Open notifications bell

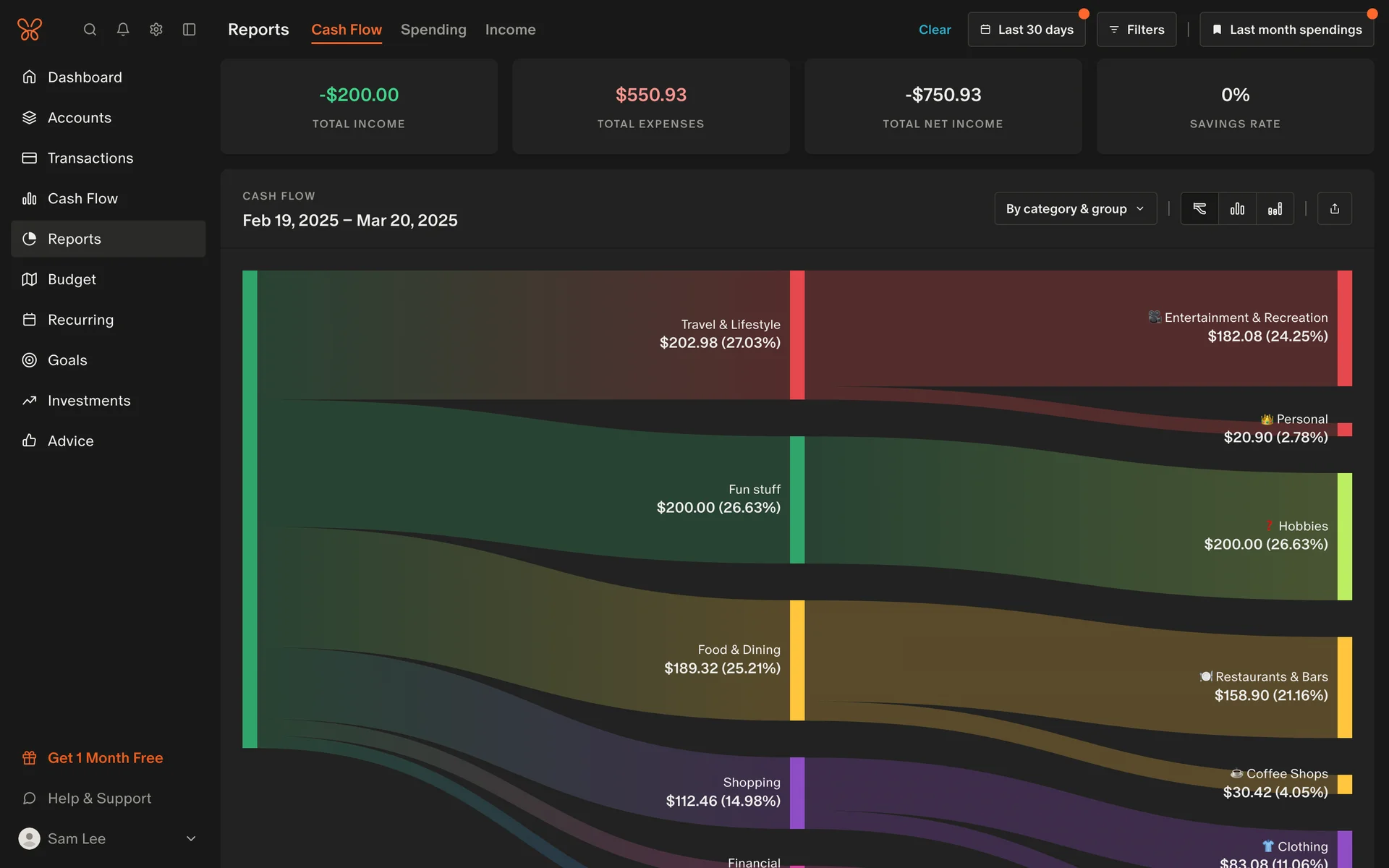(123, 30)
